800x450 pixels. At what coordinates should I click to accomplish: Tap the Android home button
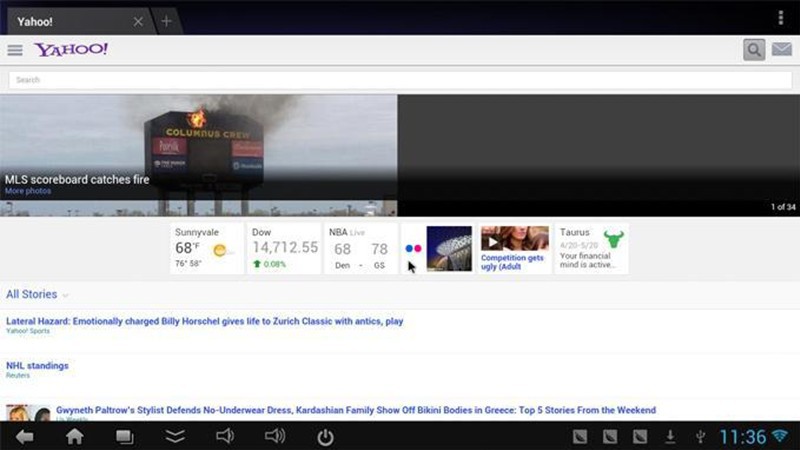tap(74, 437)
